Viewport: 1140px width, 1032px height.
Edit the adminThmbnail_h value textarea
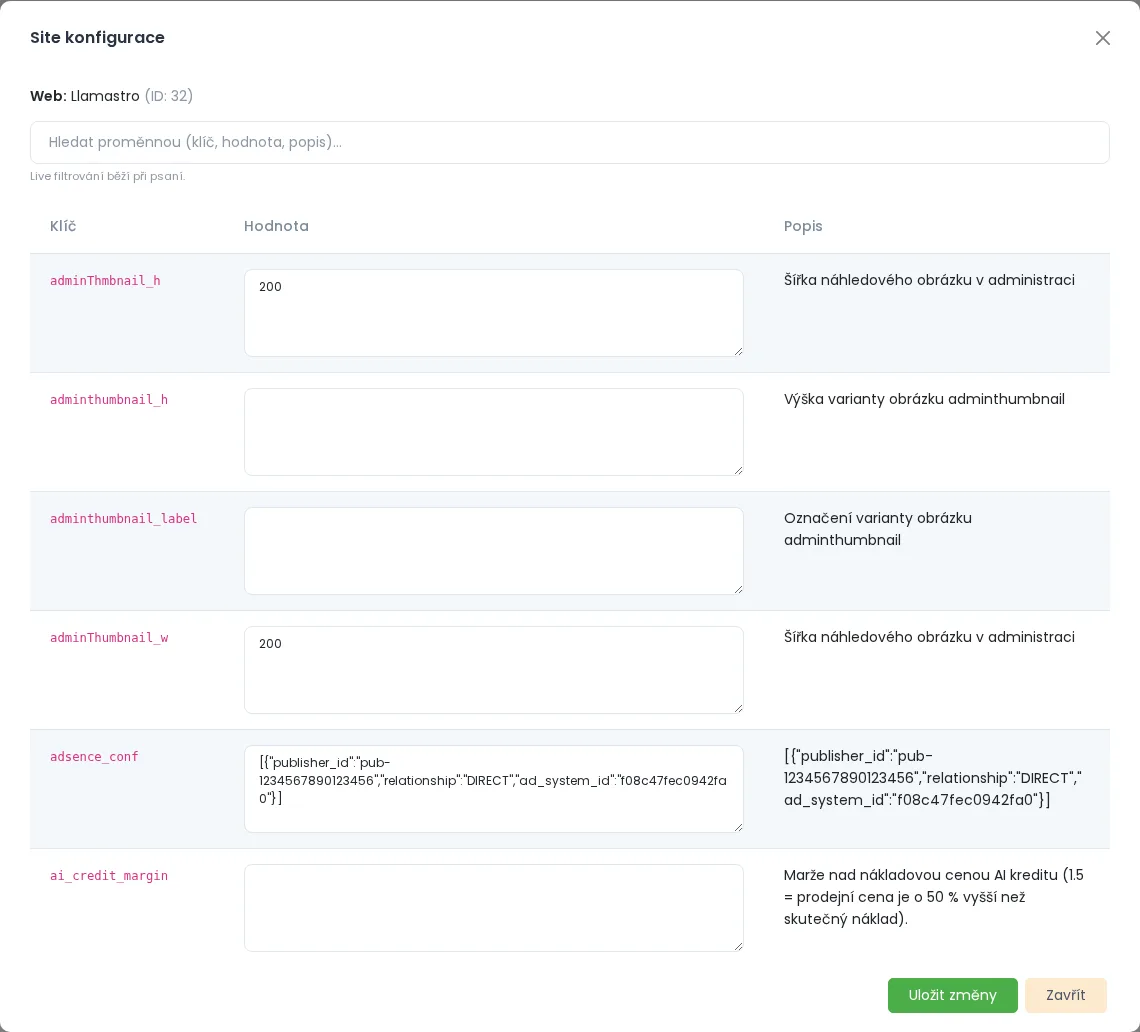[494, 313]
